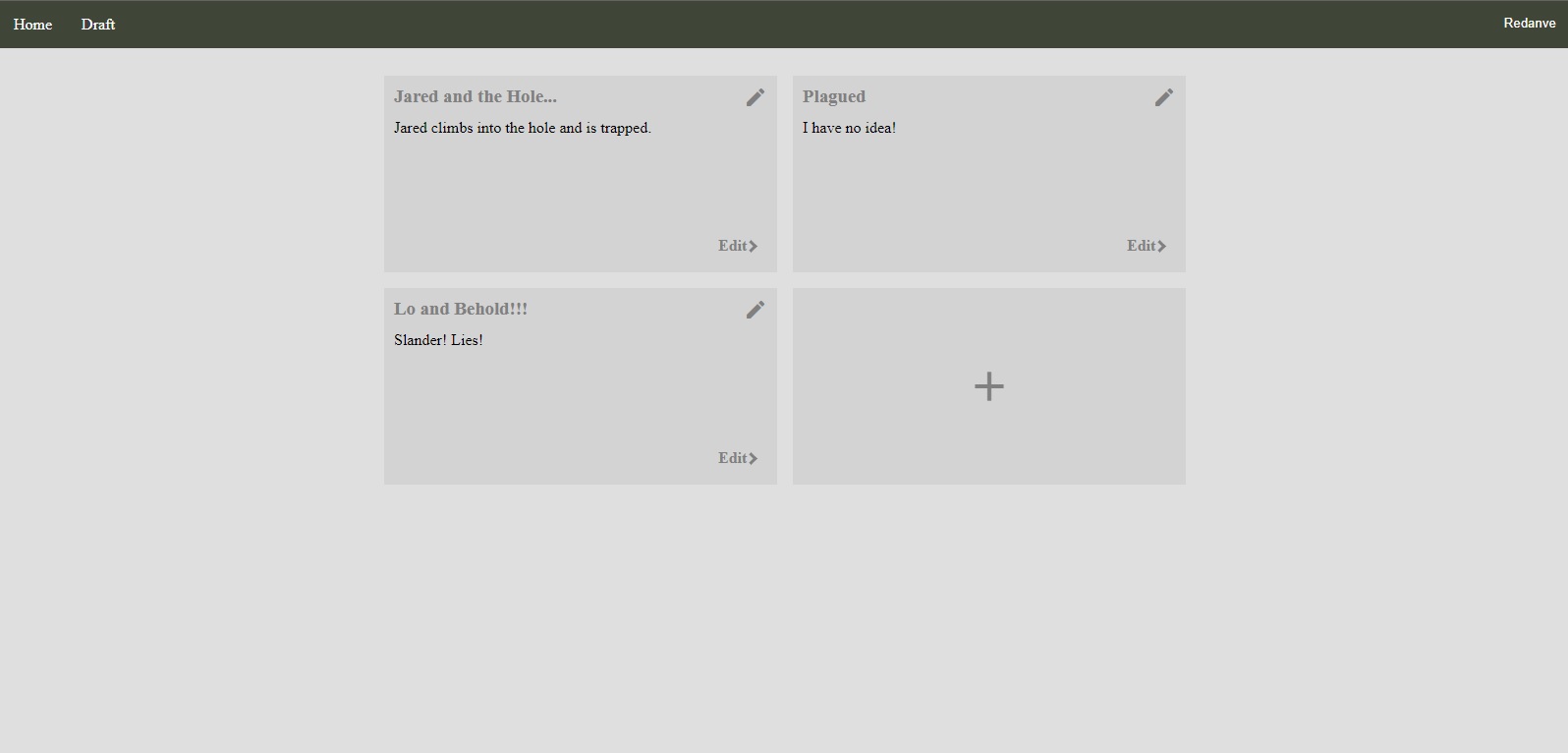This screenshot has height=753, width=1568.
Task: Click the Edit text on the Plagued card
Action: pos(1141,246)
